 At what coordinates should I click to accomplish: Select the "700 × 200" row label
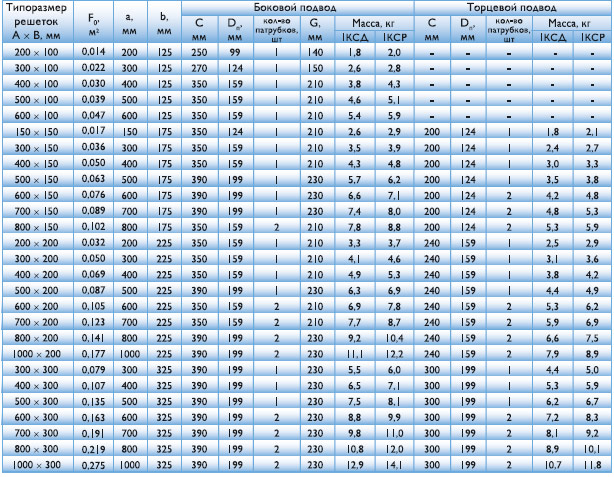pos(36,322)
